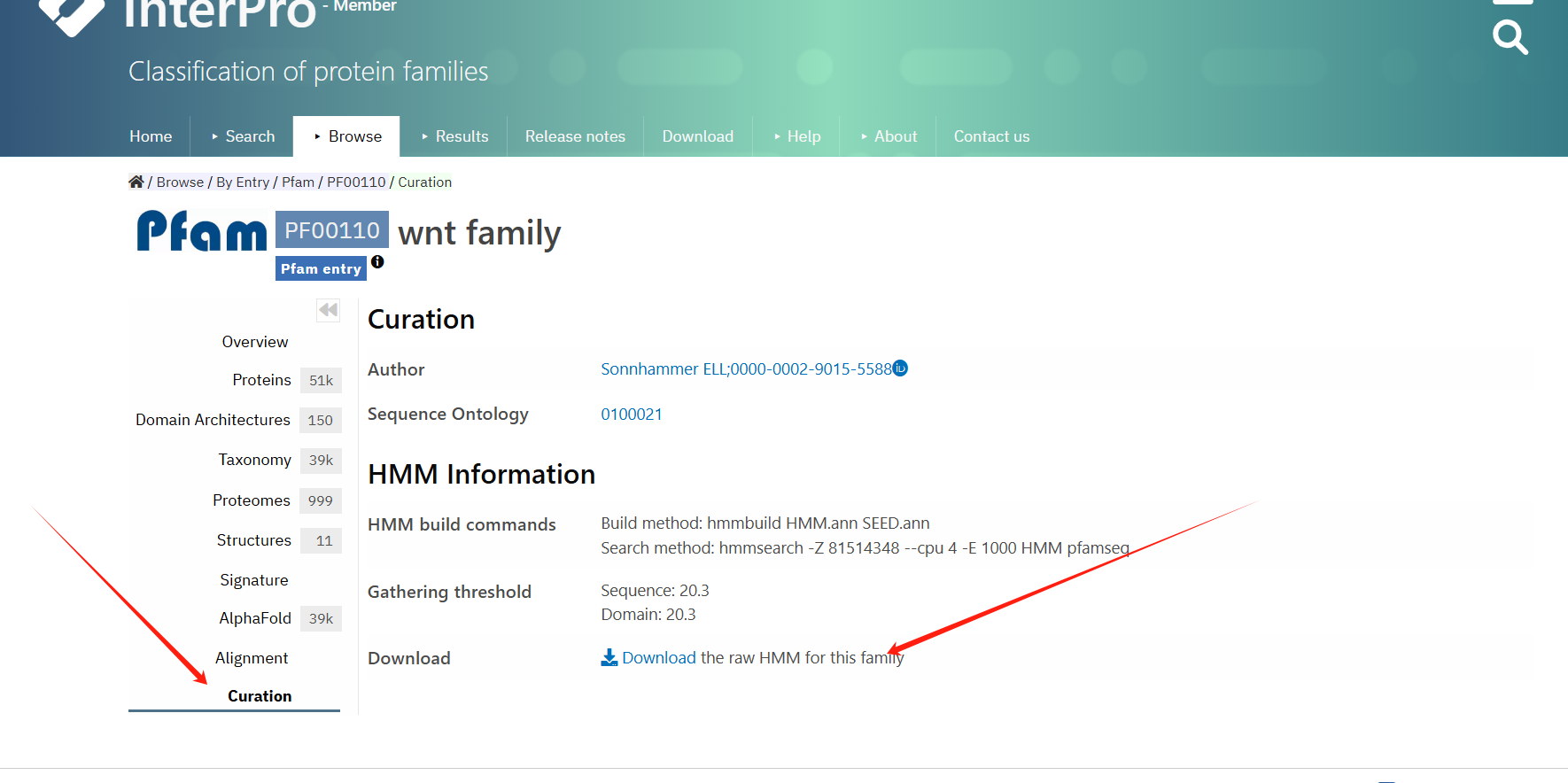
Task: Click the magnifying glass search icon
Action: pyautogui.click(x=1510, y=37)
